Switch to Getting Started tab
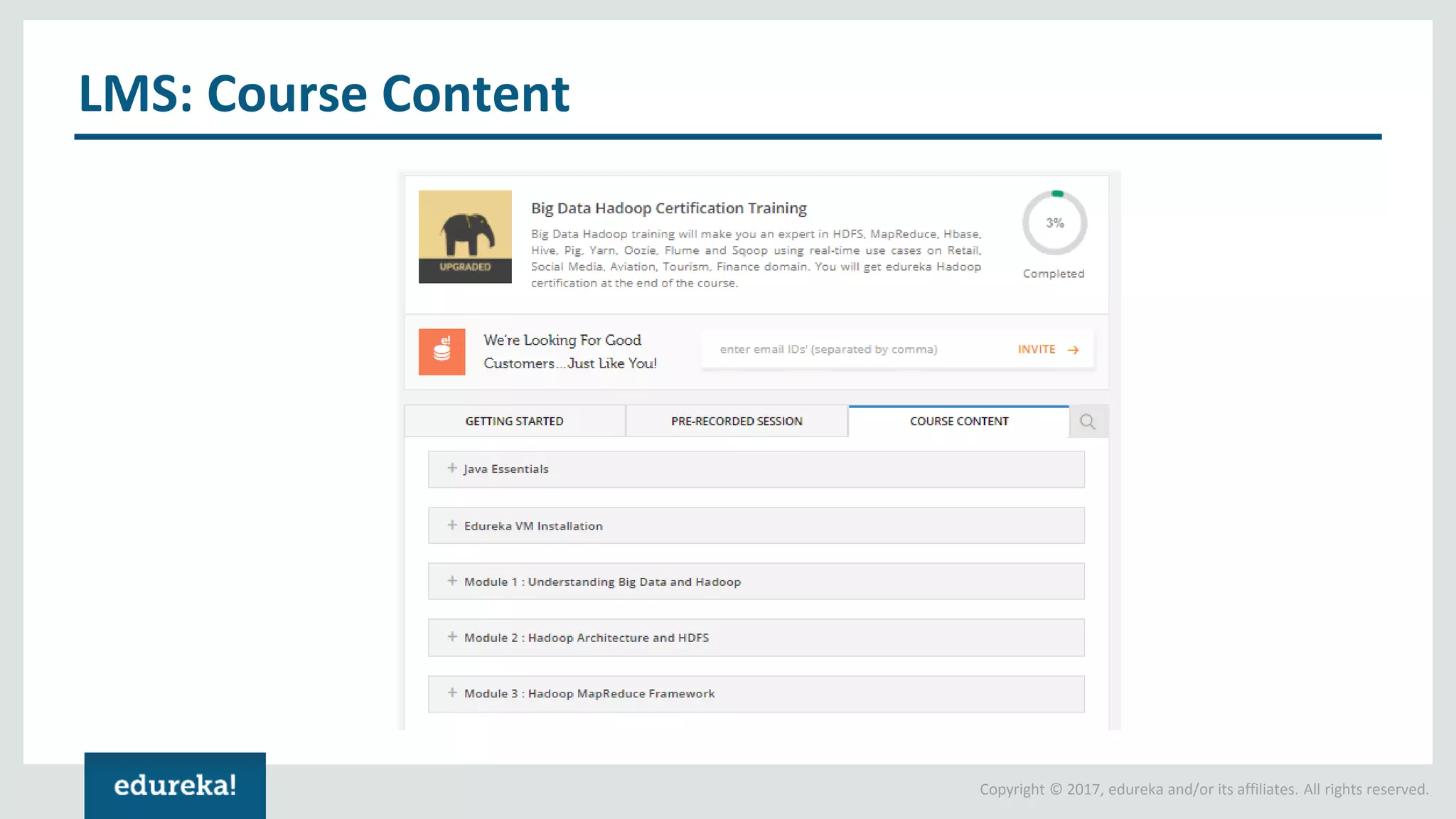This screenshot has height=819, width=1456. click(x=514, y=422)
